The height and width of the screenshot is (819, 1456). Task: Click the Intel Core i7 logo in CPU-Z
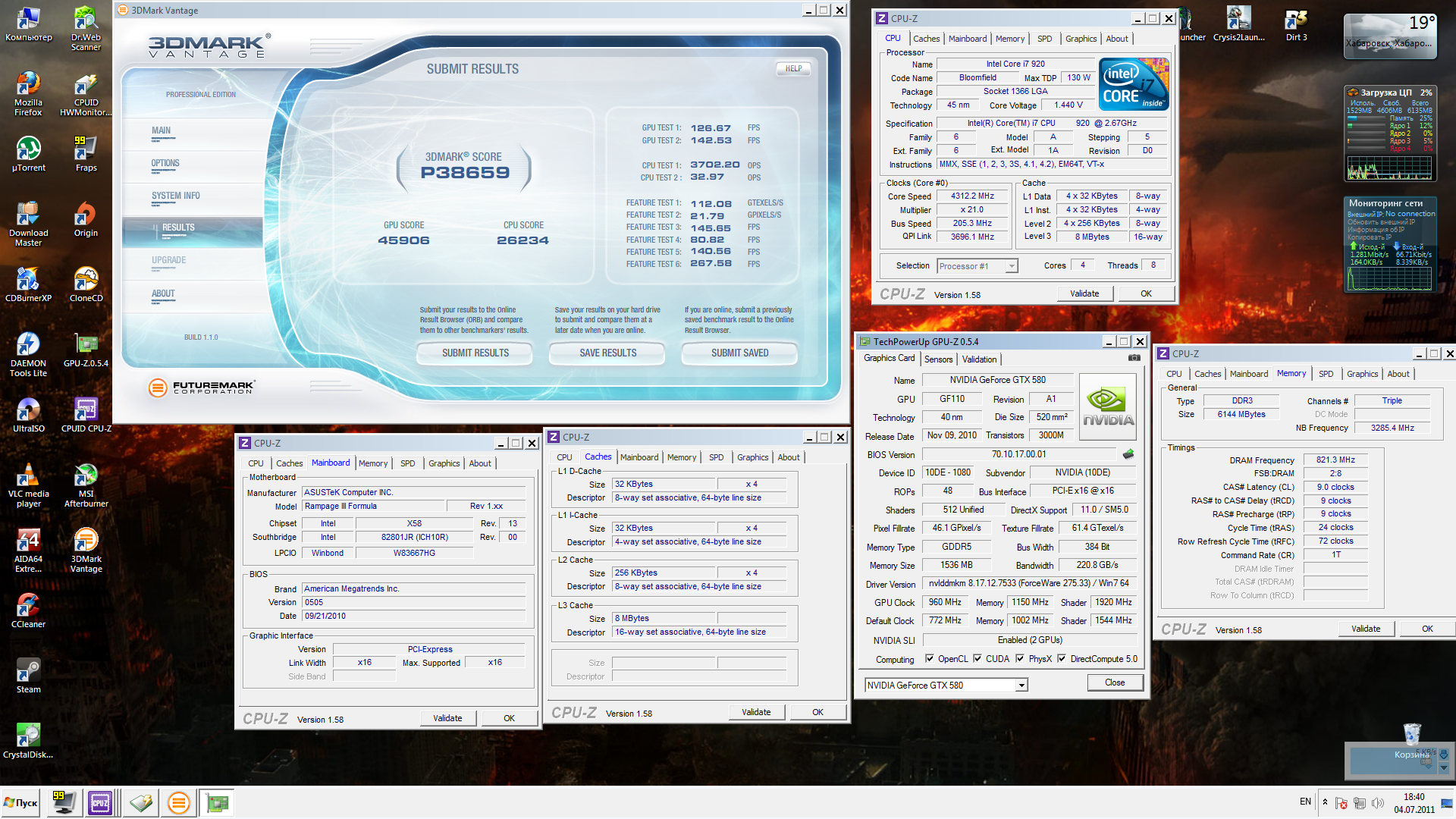(1134, 84)
